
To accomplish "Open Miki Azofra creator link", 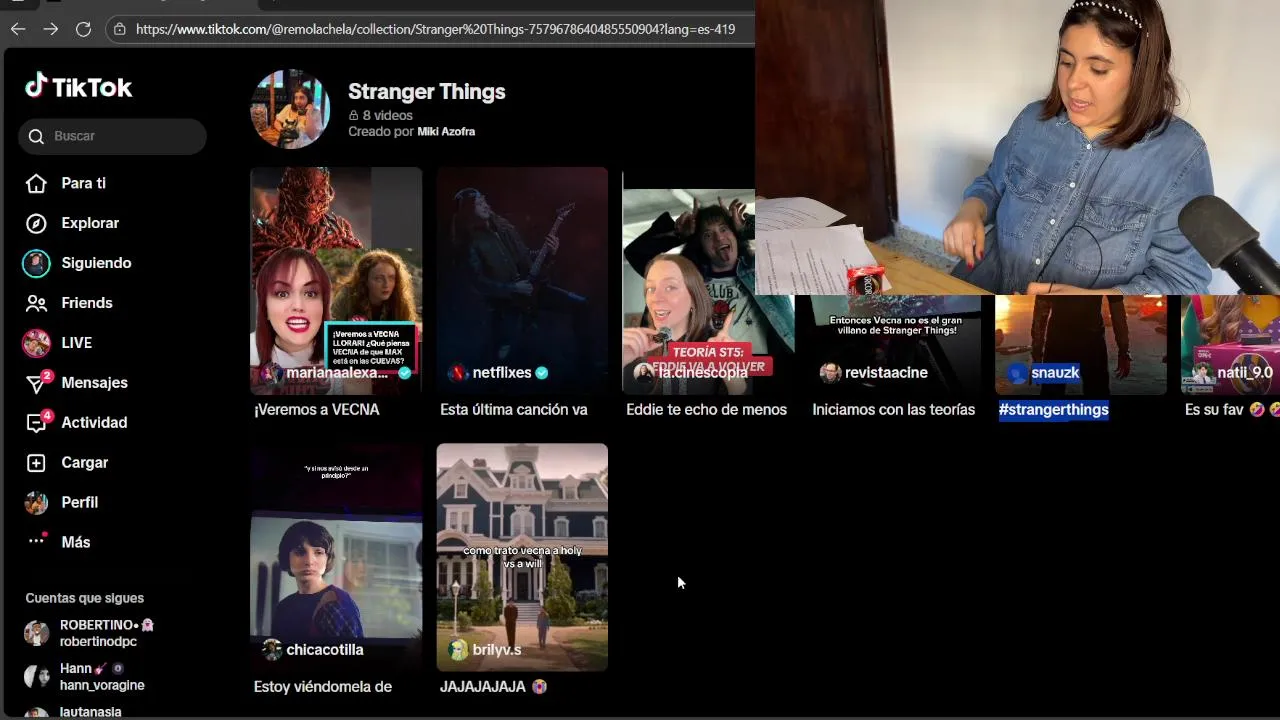I will [x=446, y=131].
